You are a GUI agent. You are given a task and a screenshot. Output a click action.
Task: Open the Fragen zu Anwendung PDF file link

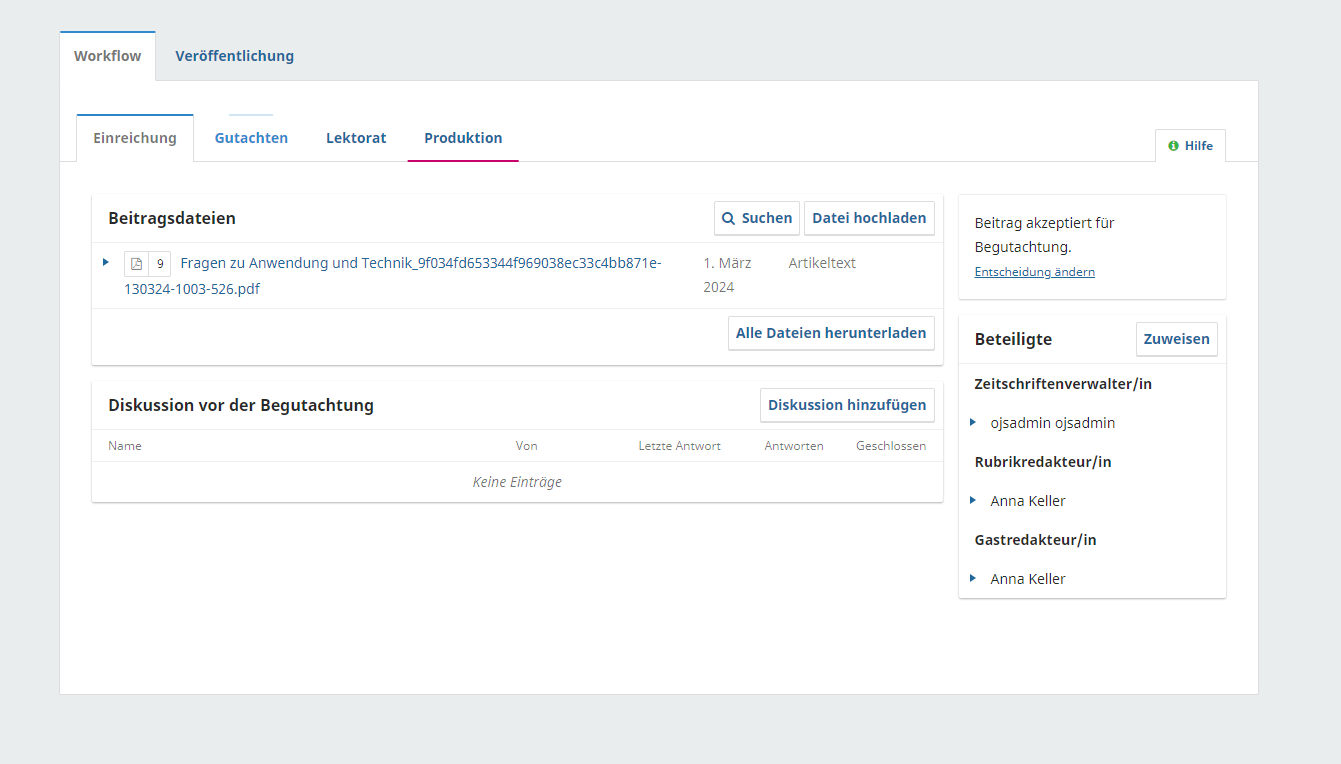pos(420,264)
